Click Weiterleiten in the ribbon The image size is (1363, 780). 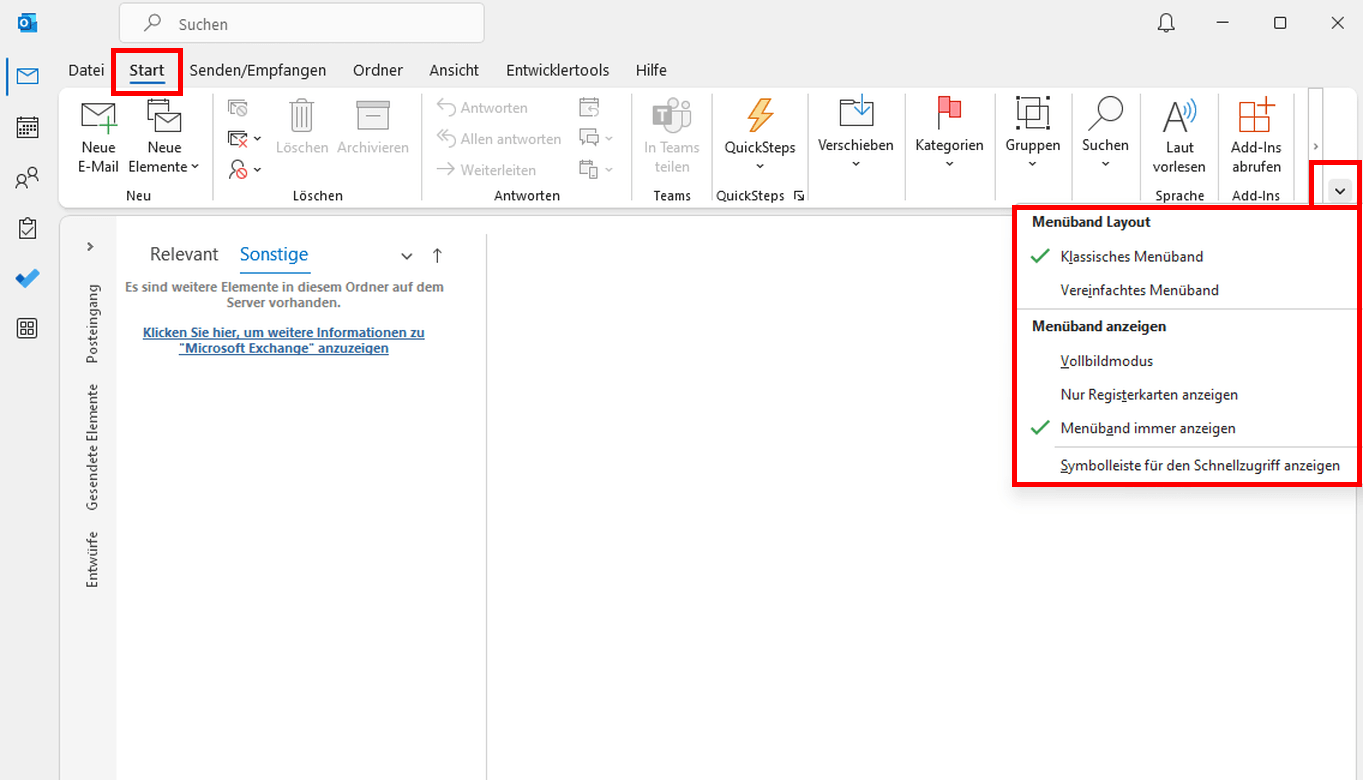pyautogui.click(x=487, y=170)
